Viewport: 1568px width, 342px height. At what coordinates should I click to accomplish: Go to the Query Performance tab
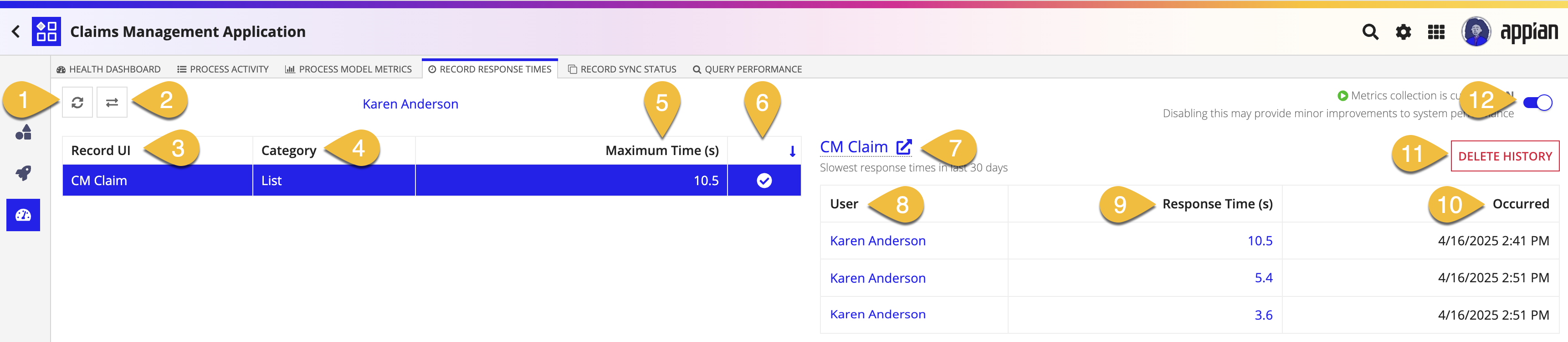click(x=748, y=69)
